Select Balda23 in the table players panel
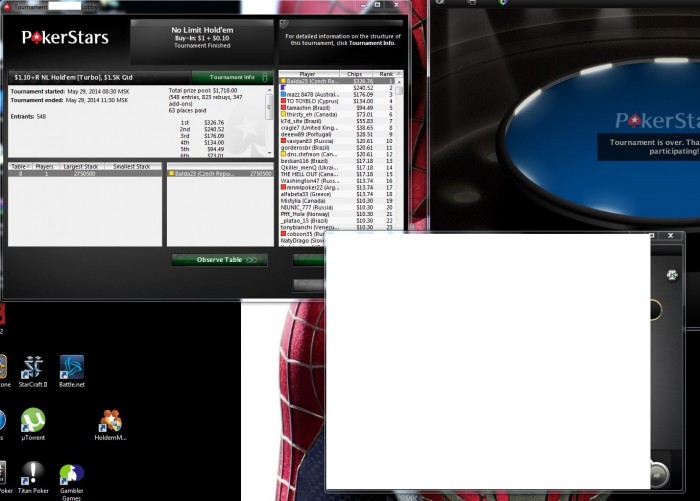The width and height of the screenshot is (700, 501). [x=220, y=174]
